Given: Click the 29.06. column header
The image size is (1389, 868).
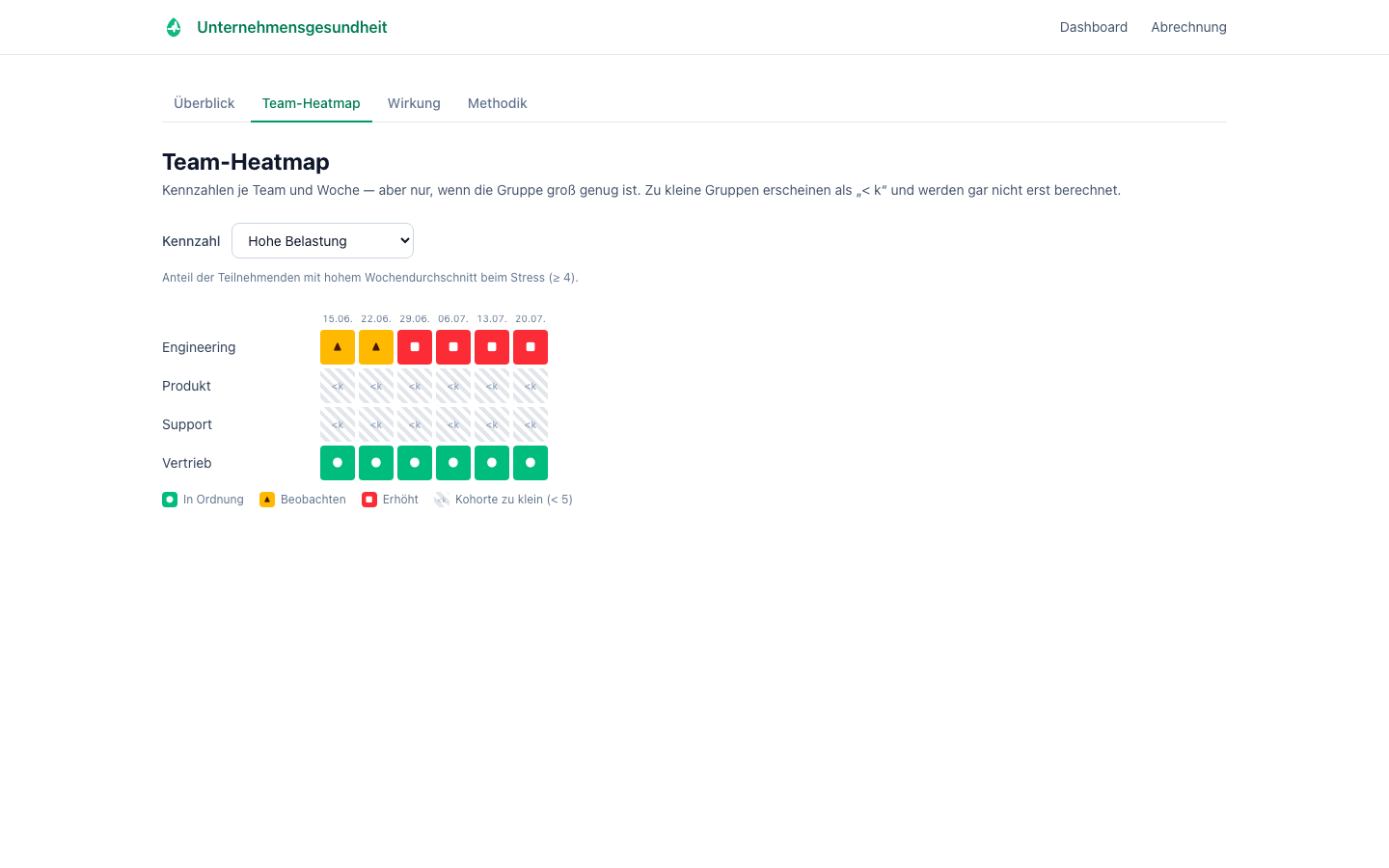Looking at the screenshot, I should coord(415,318).
